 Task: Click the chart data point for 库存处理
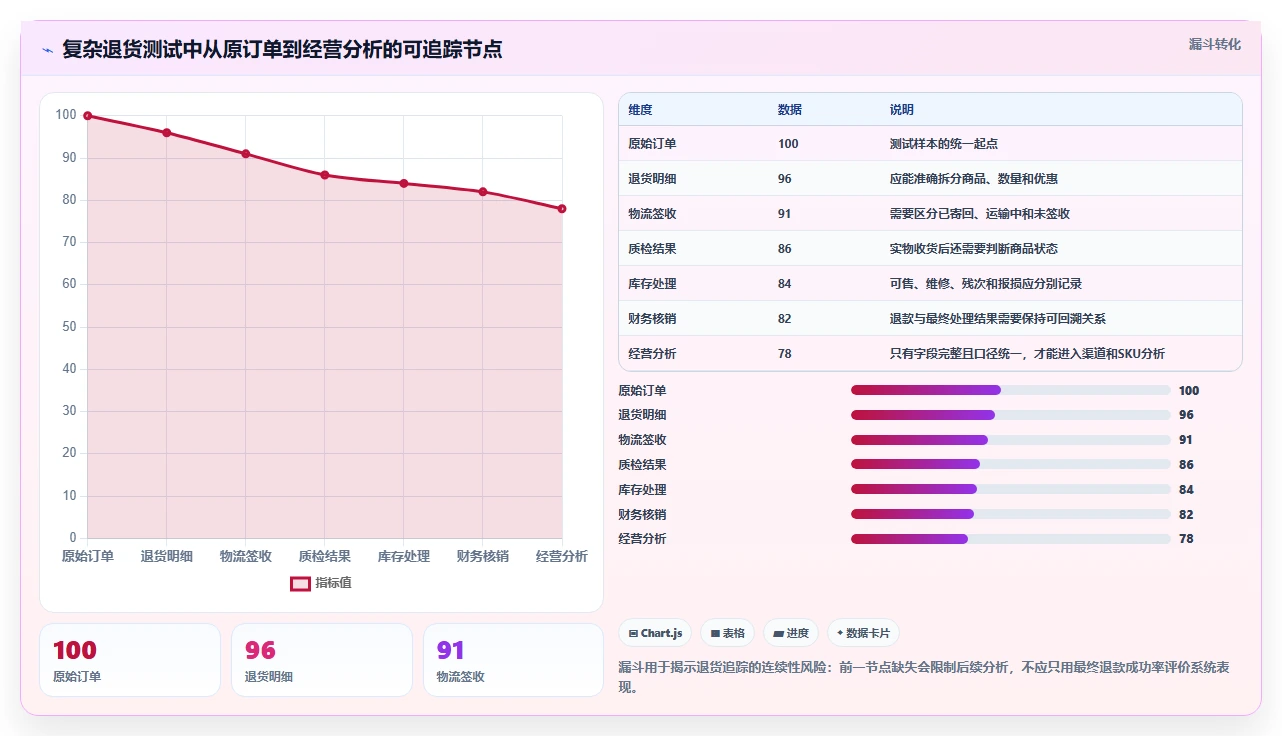(x=404, y=183)
